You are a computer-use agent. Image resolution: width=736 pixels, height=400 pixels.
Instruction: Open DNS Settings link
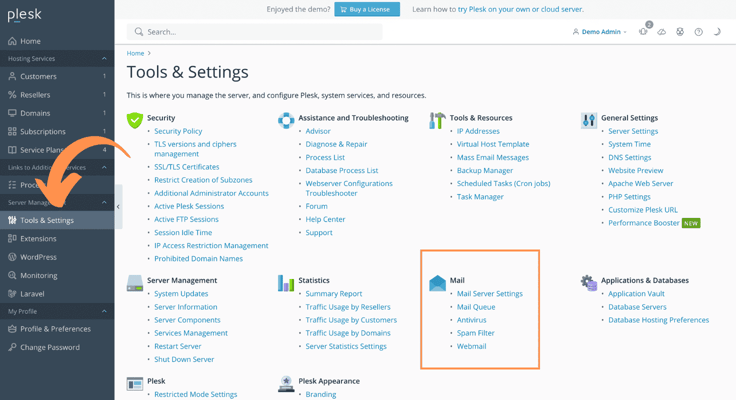[629, 158]
